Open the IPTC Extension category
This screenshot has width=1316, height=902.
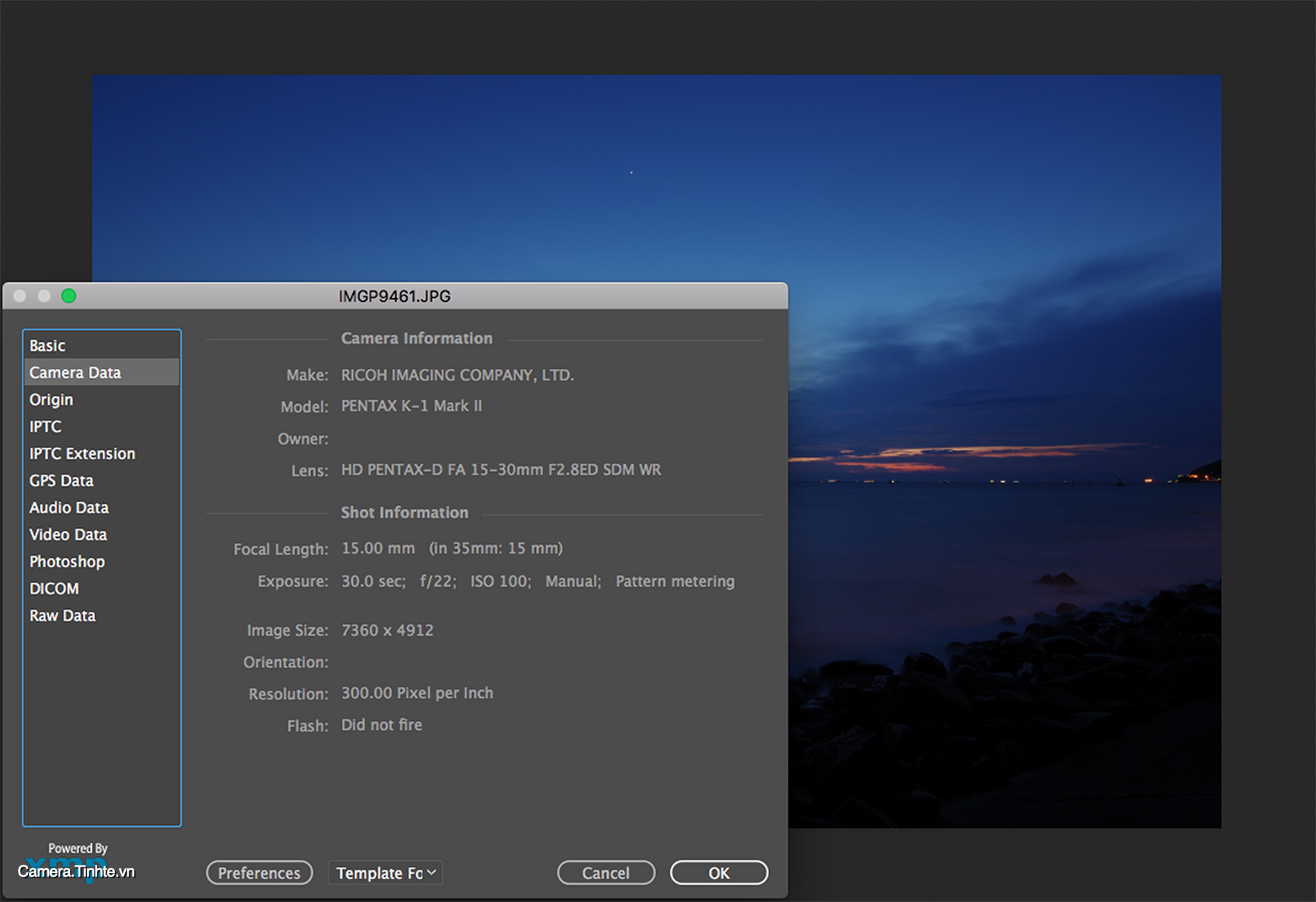102,454
